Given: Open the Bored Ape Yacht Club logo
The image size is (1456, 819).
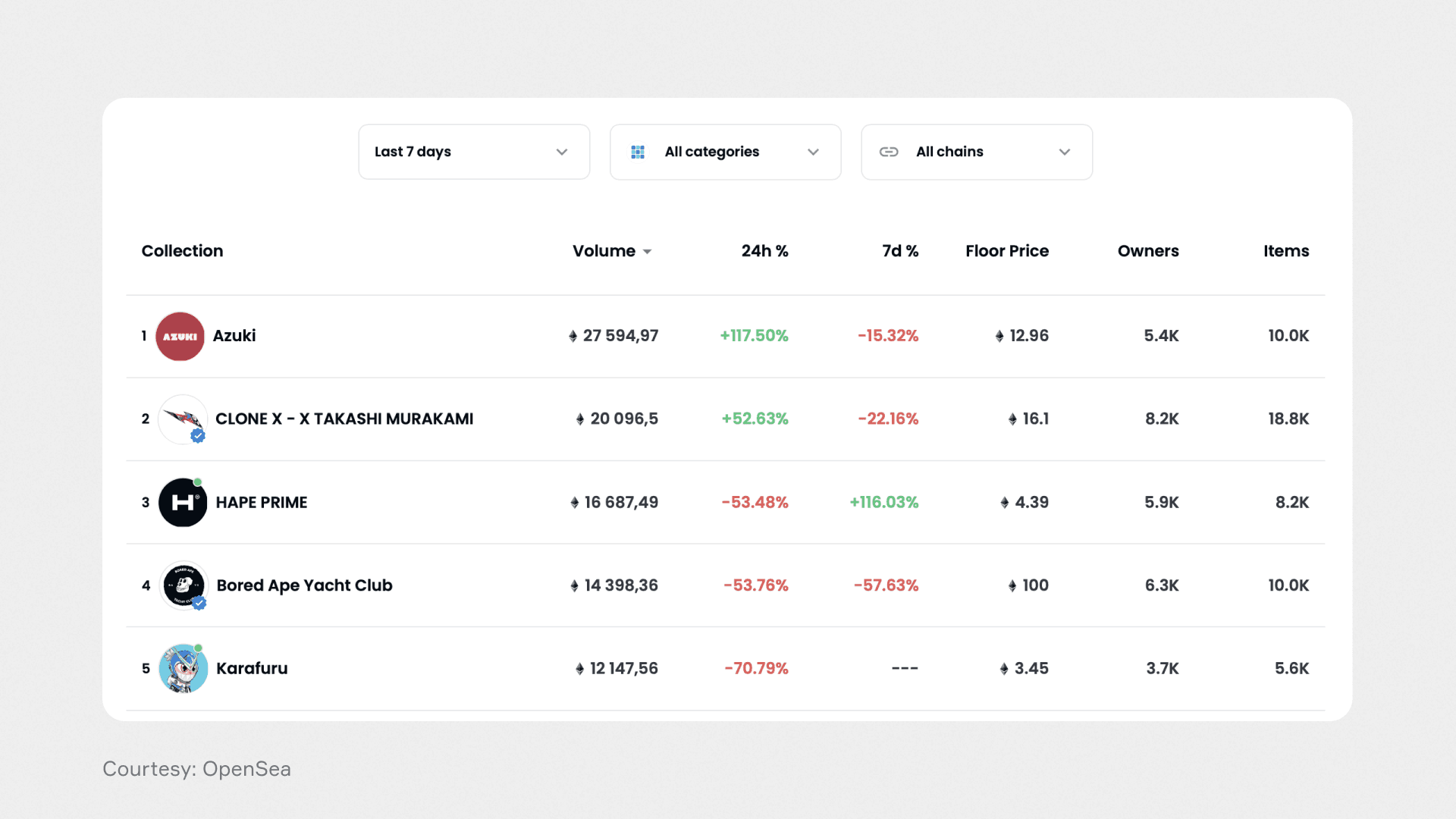Looking at the screenshot, I should click(183, 585).
